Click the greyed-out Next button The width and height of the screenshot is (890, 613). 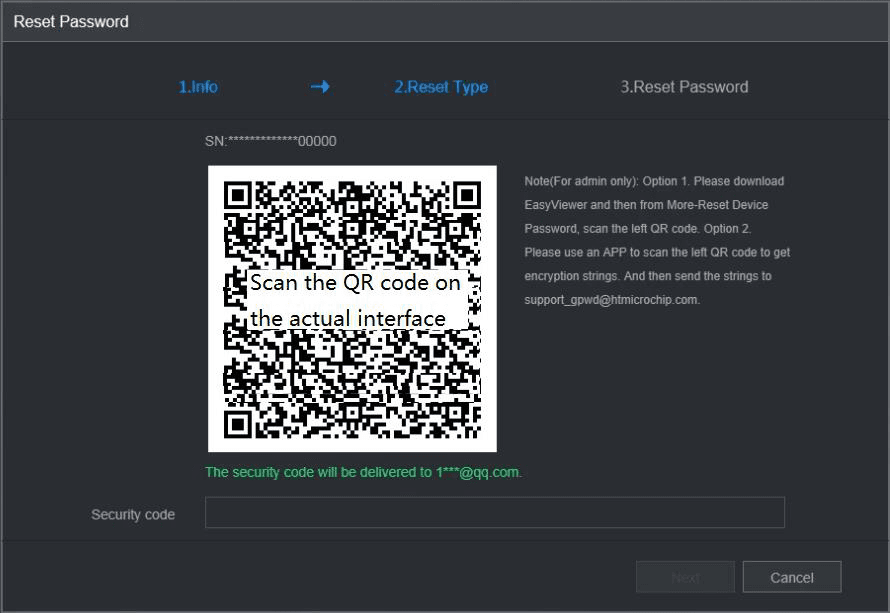point(685,577)
